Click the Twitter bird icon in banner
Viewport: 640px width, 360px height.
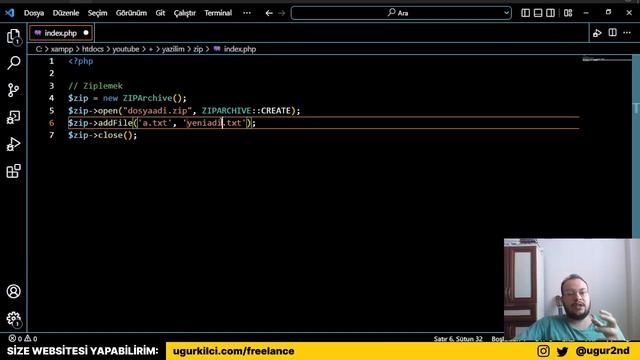click(562, 351)
